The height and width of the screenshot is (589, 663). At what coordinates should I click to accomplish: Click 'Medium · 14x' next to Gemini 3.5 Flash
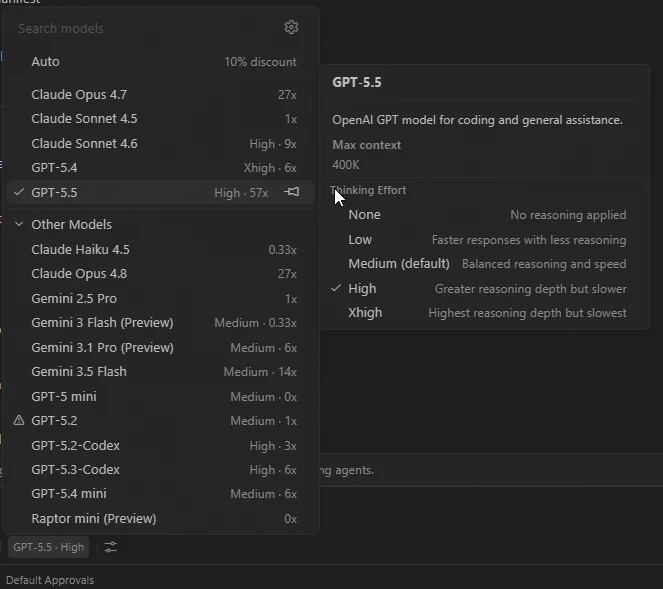(260, 372)
